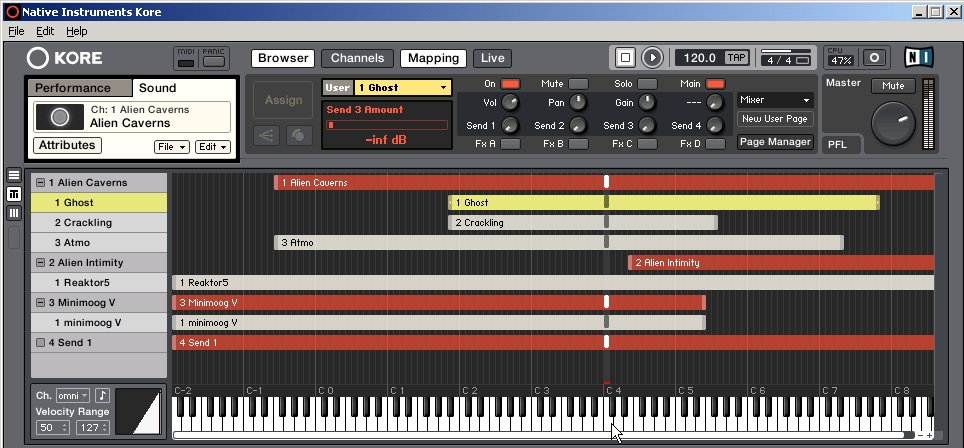Toggle the note icon beside Ch. omni
This screenshot has width=964, height=448.
tap(102, 395)
